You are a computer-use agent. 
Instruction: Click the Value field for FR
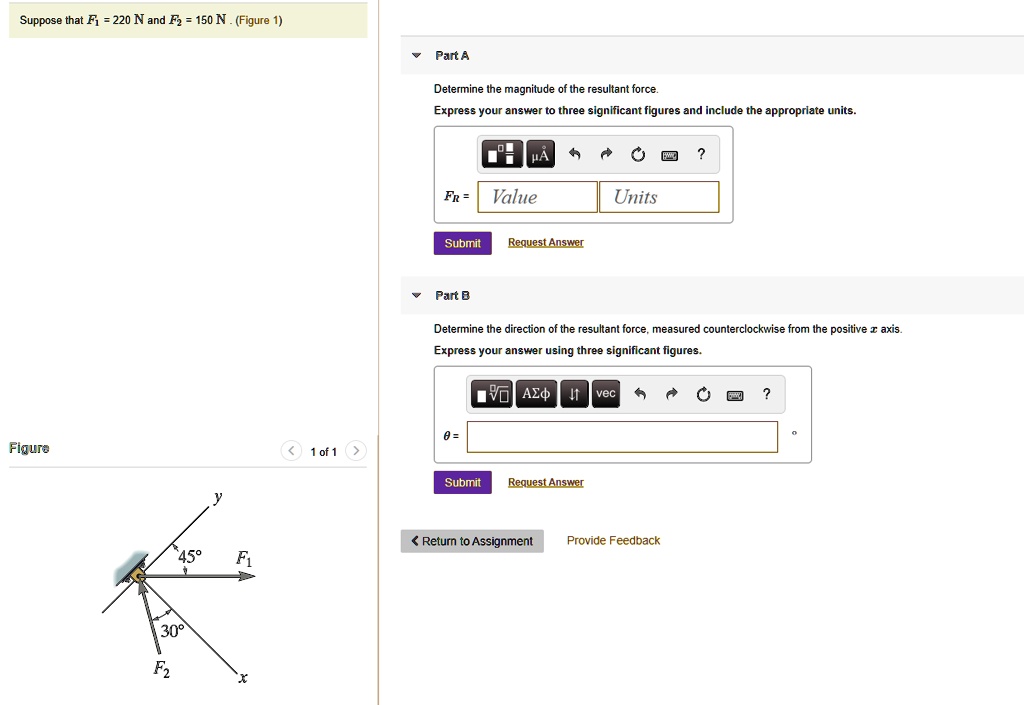(536, 196)
